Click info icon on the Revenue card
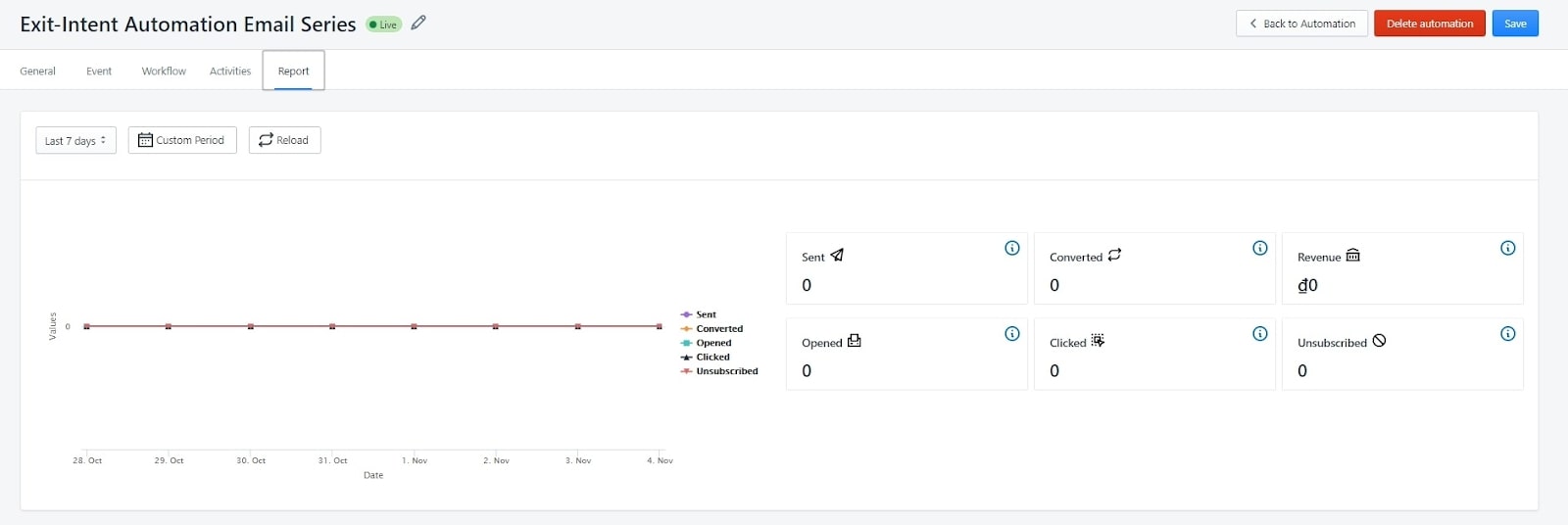The image size is (1568, 525). pyautogui.click(x=1508, y=248)
